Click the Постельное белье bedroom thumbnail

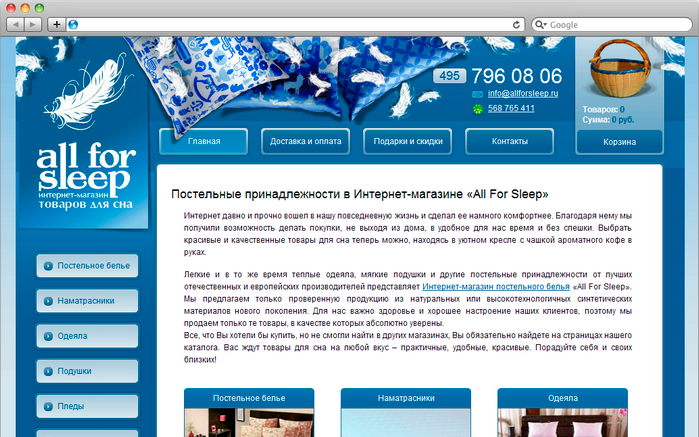pyautogui.click(x=249, y=423)
